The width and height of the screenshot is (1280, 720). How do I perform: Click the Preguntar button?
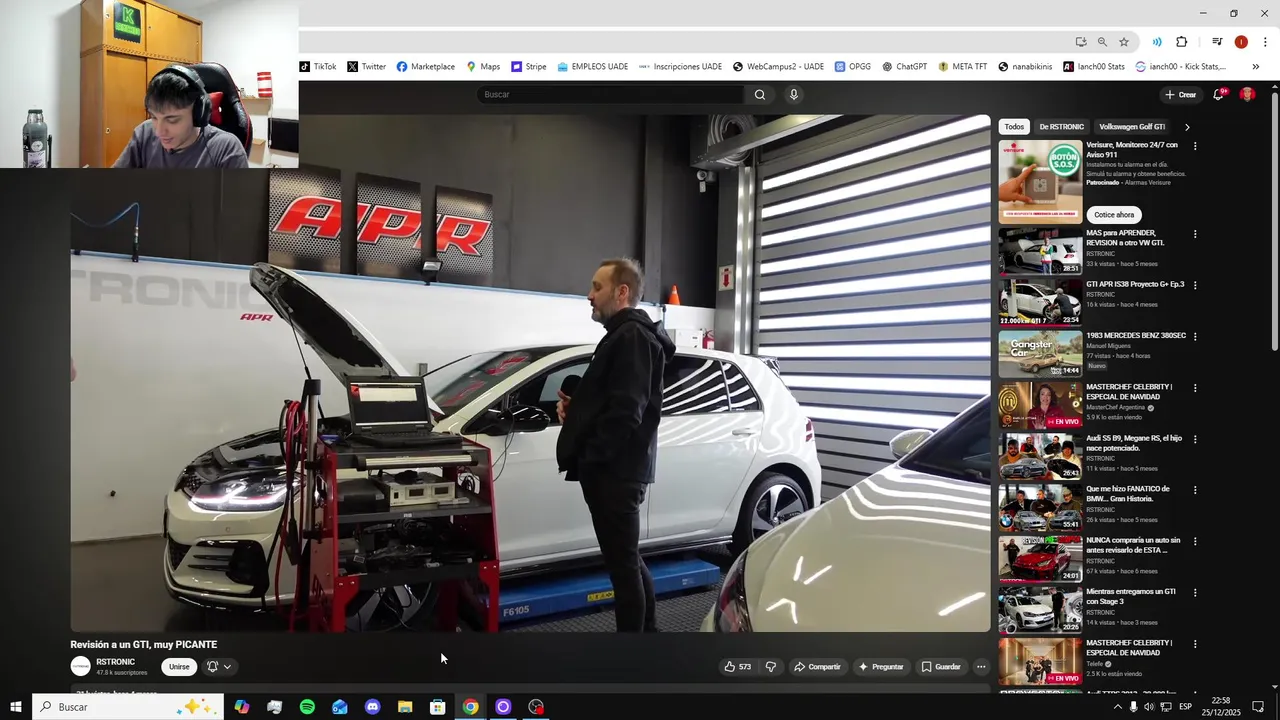880,667
